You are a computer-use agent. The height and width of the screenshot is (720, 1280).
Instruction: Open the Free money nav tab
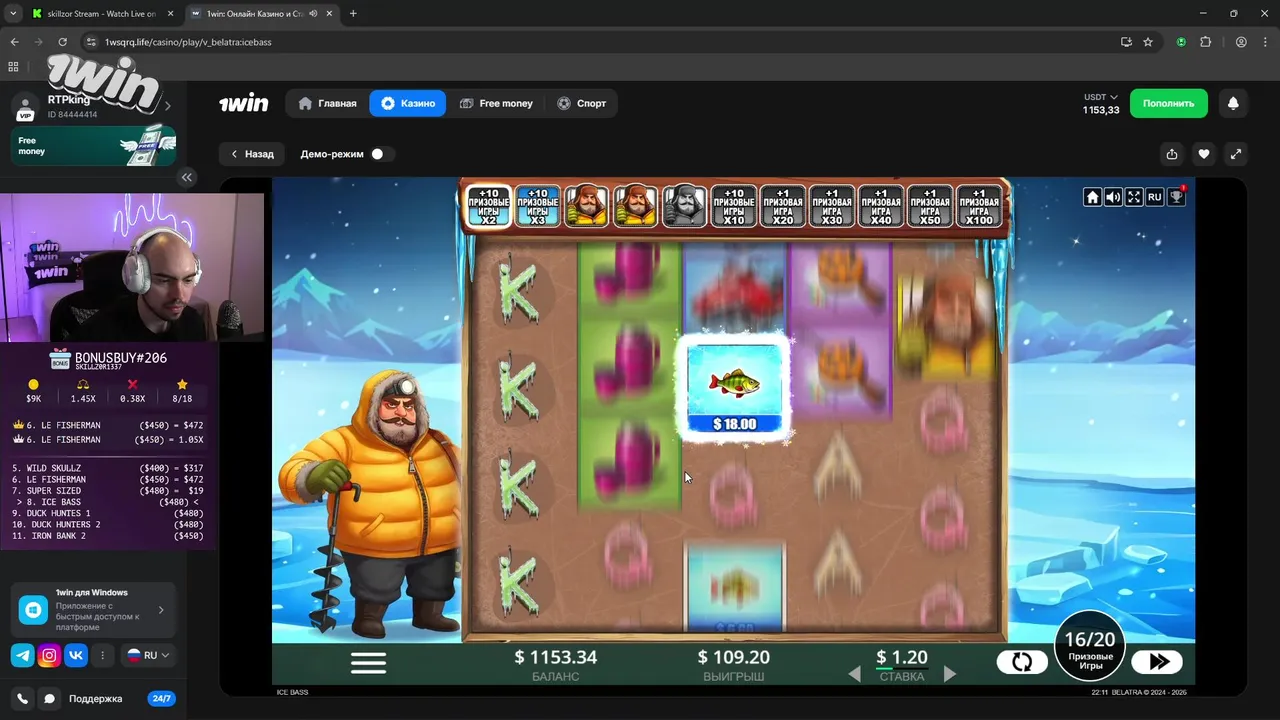click(x=496, y=103)
